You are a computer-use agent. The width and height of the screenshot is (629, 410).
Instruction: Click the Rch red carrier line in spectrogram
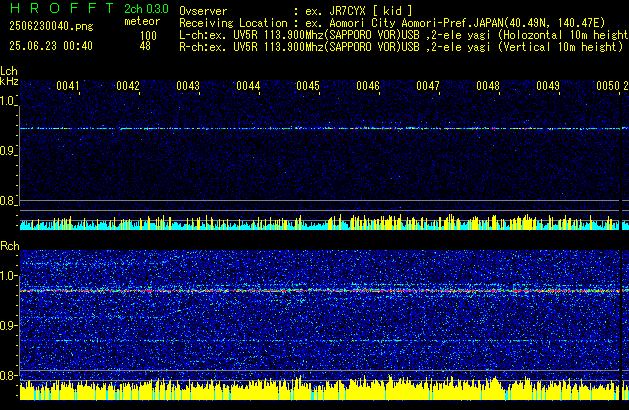[319, 290]
